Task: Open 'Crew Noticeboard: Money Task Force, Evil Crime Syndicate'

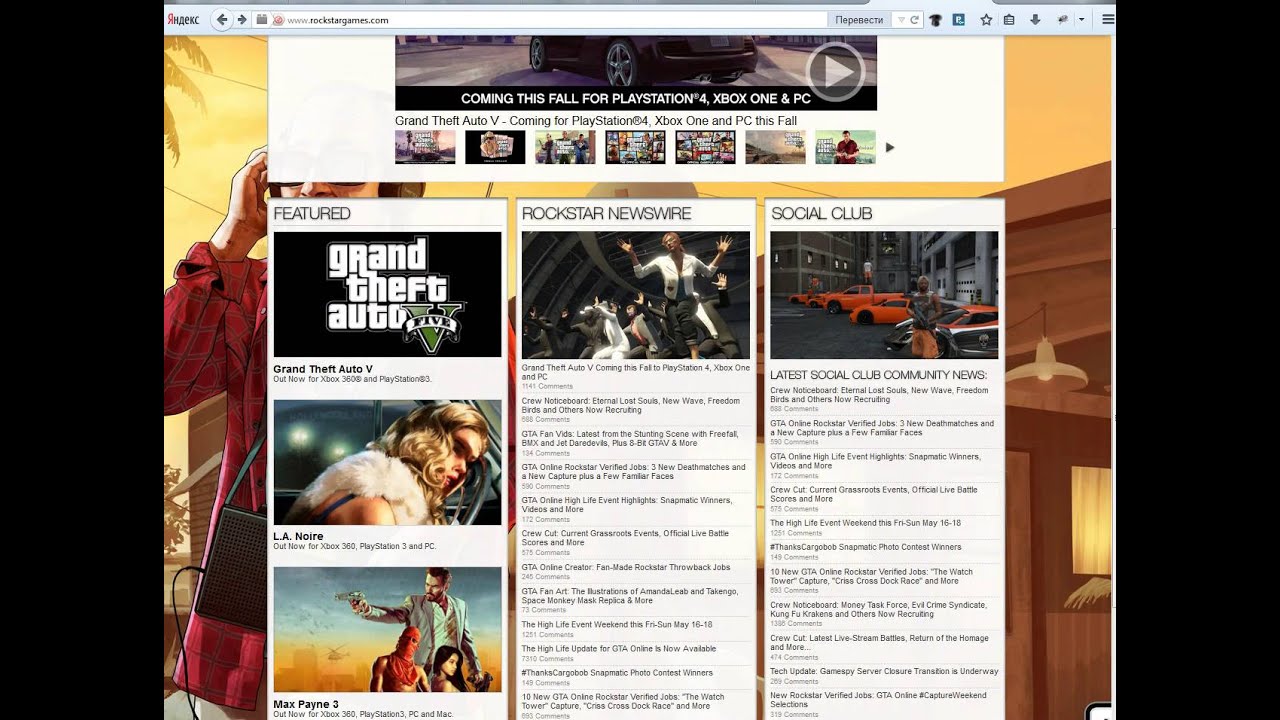Action: point(878,609)
